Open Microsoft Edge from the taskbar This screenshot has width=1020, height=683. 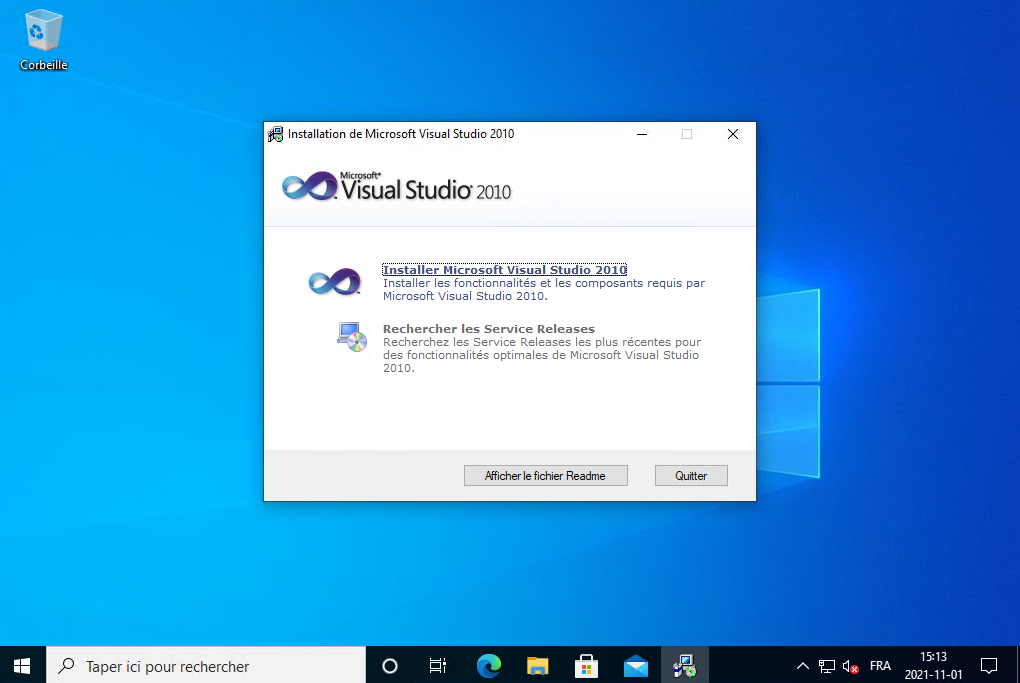[489, 665]
